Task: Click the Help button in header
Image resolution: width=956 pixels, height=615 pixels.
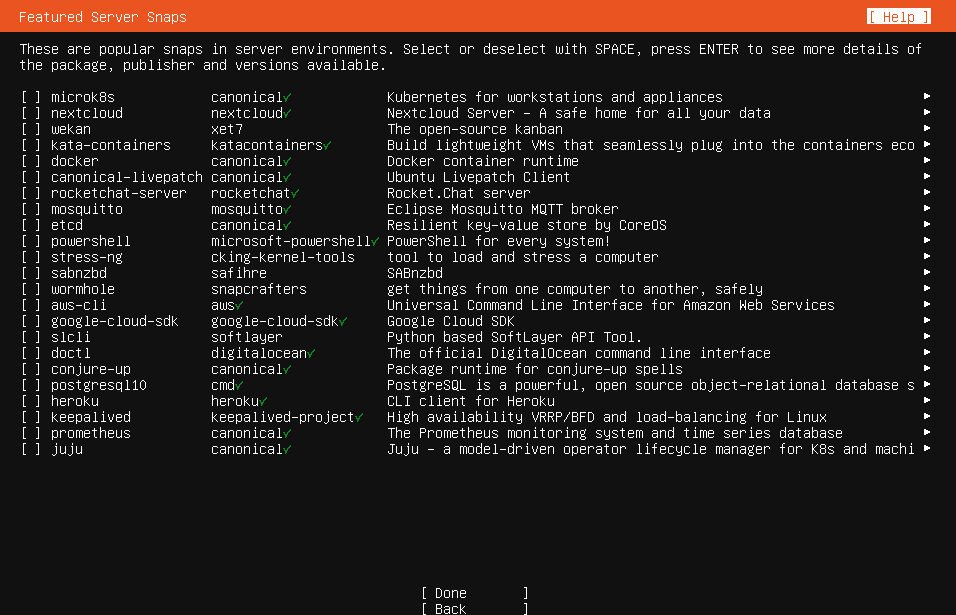Action: point(899,16)
